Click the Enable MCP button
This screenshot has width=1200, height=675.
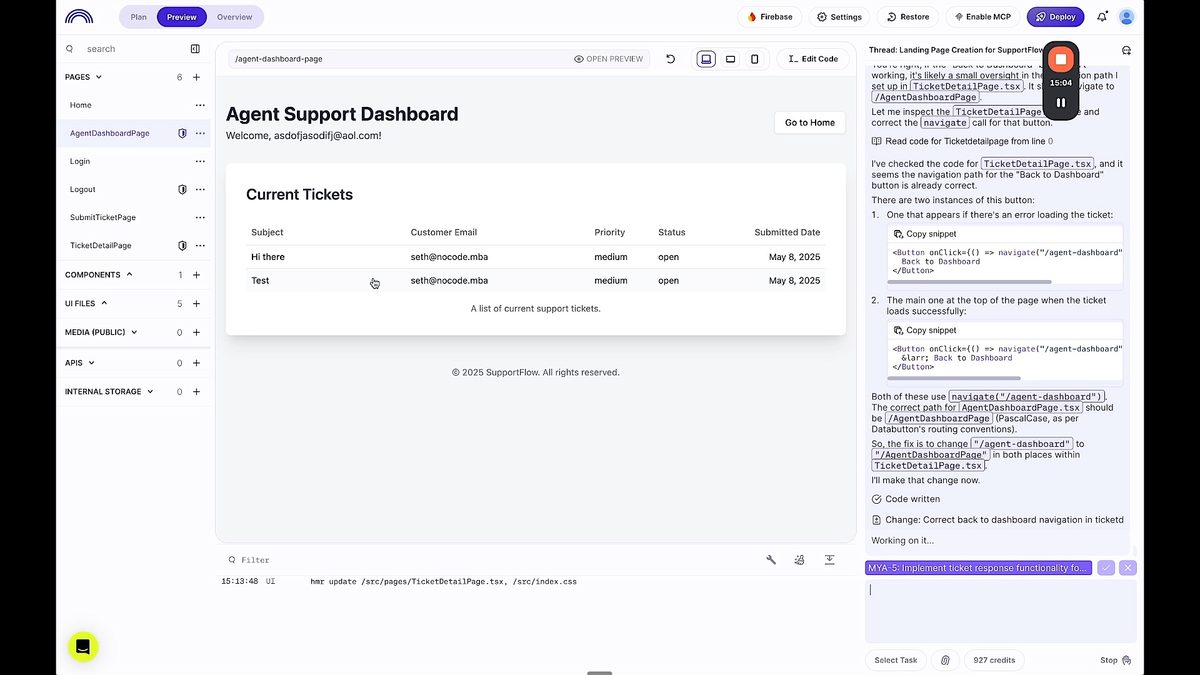tap(982, 17)
